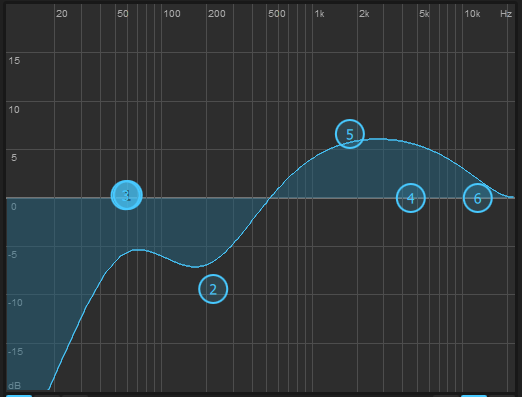Select EQ band node 6
The height and width of the screenshot is (397, 522).
tap(478, 198)
